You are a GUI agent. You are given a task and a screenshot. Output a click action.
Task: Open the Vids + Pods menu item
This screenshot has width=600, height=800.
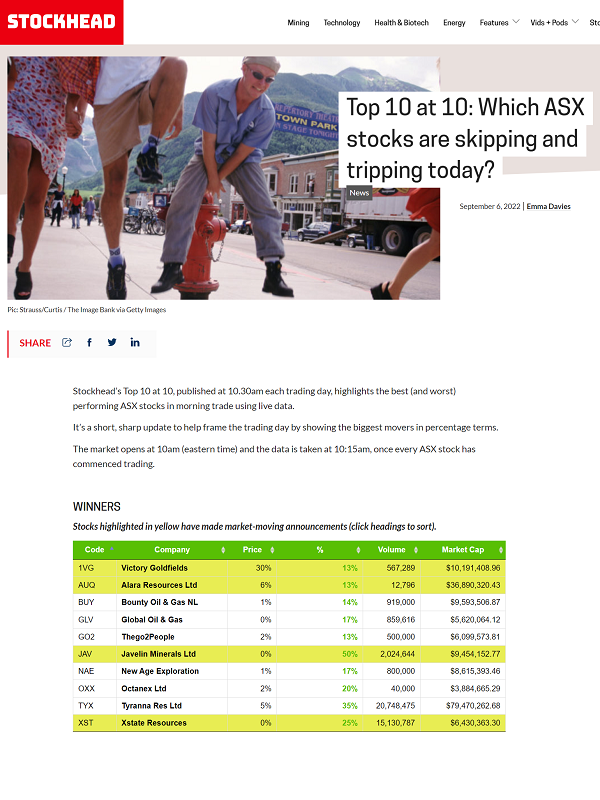pyautogui.click(x=549, y=22)
